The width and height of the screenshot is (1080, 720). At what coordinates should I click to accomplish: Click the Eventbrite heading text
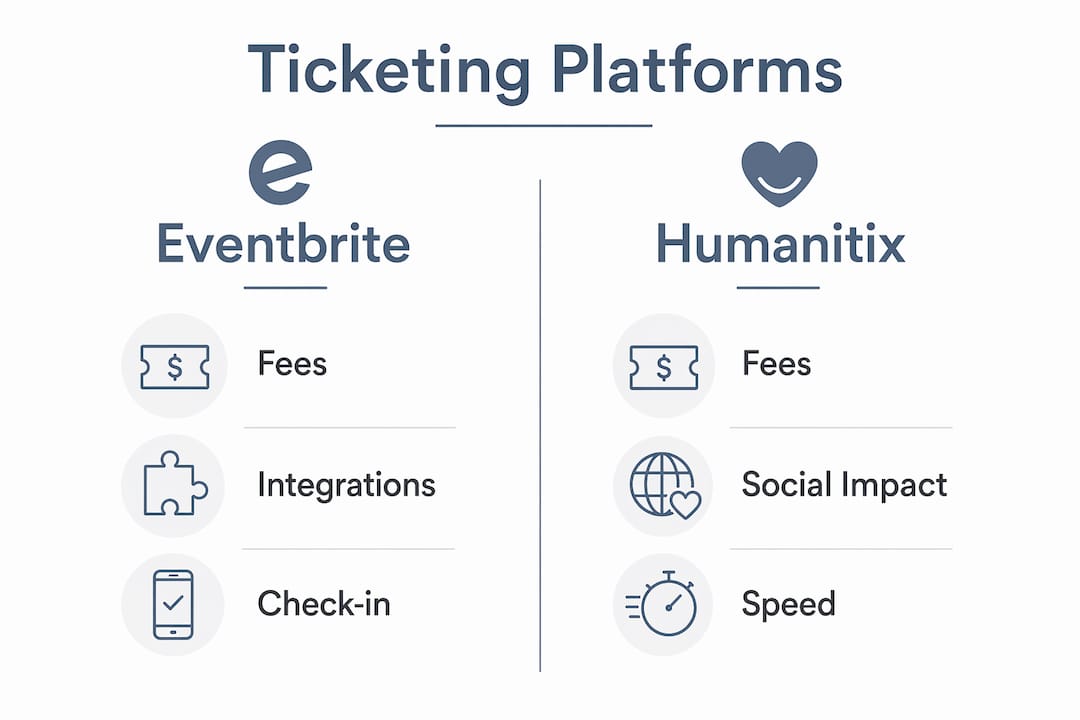[x=283, y=244]
